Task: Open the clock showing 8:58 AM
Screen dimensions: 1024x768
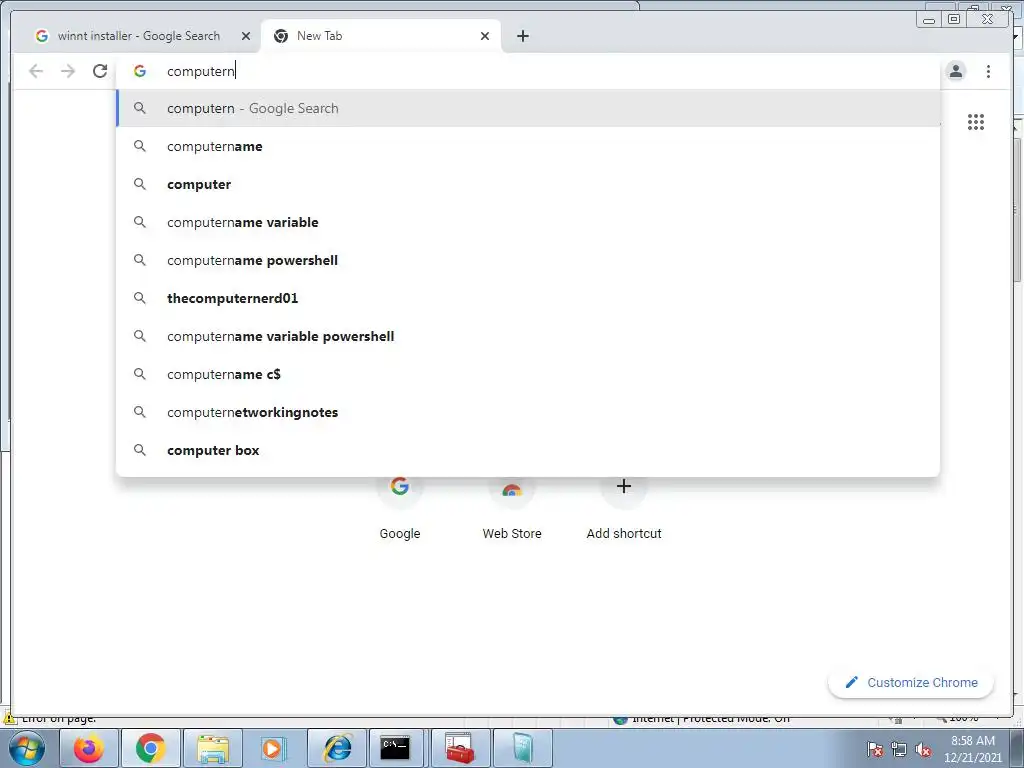Action: click(972, 749)
